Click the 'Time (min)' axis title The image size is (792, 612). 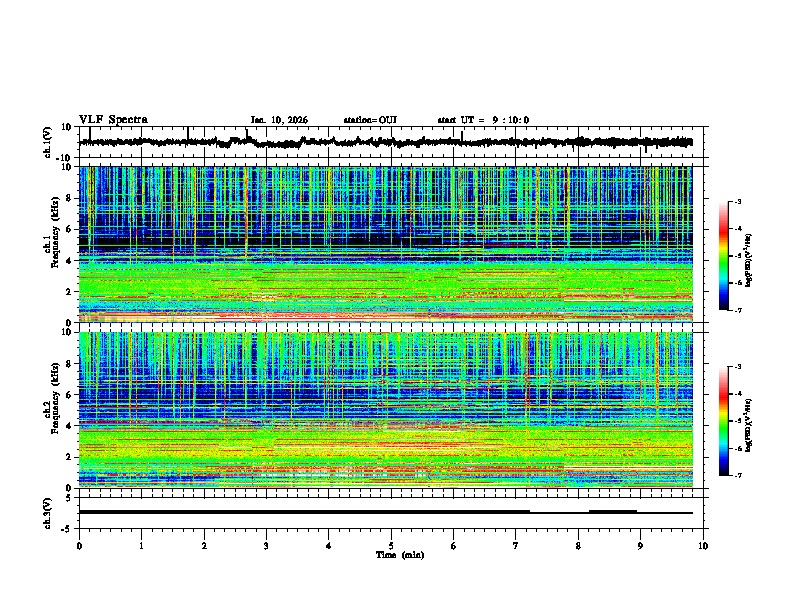tap(400, 555)
